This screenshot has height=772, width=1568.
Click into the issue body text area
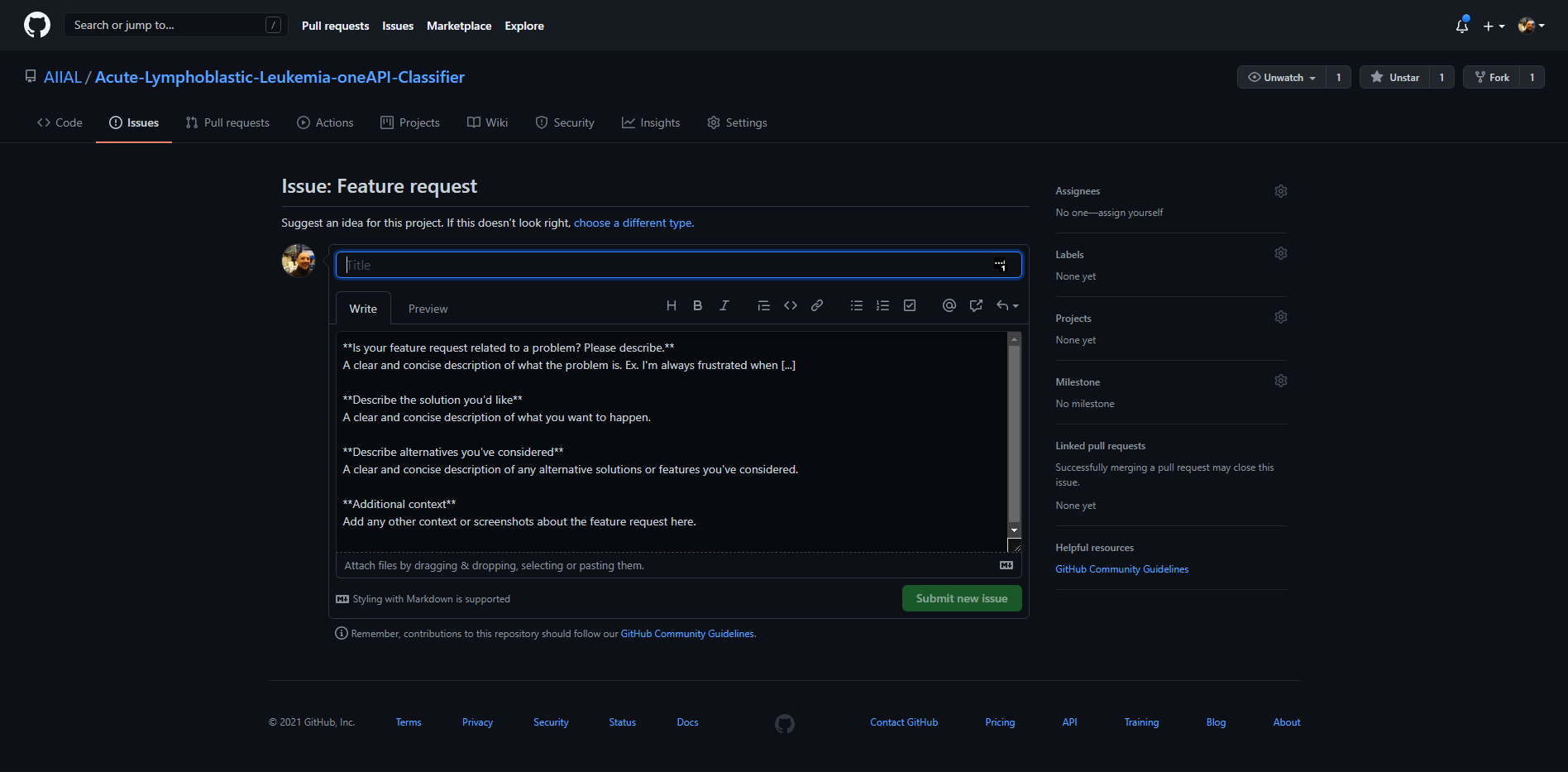[x=671, y=441]
